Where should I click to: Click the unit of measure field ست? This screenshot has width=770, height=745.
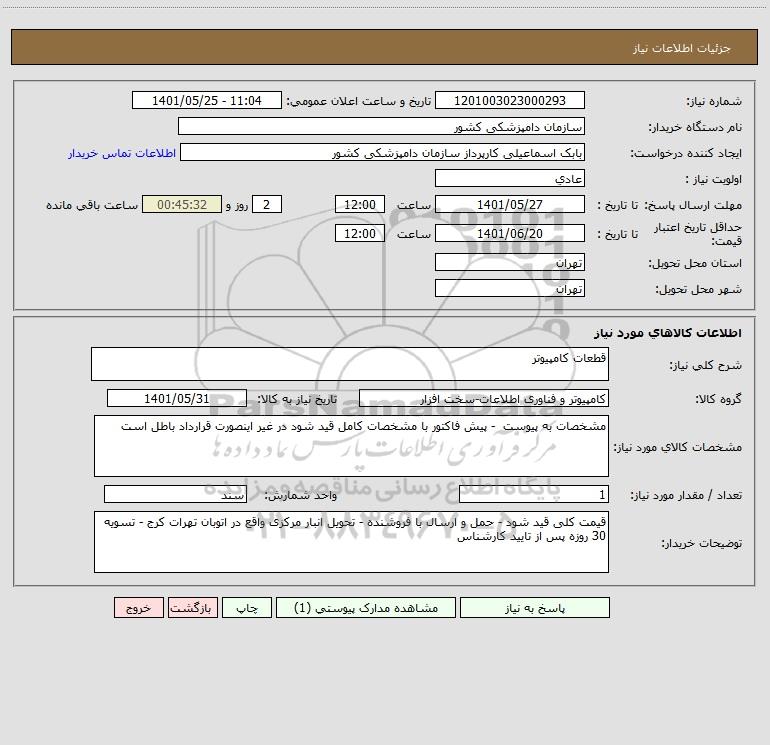coord(175,495)
